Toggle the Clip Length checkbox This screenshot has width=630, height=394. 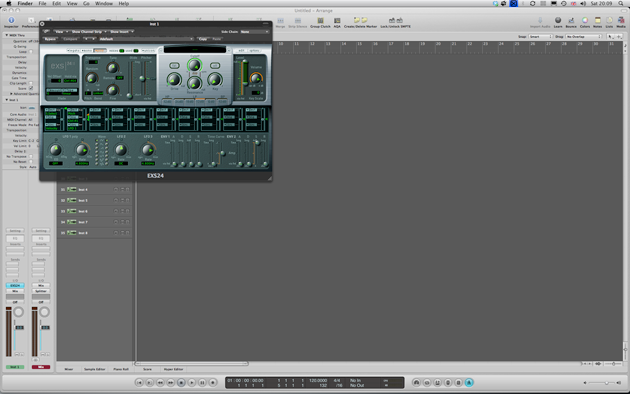click(x=31, y=83)
